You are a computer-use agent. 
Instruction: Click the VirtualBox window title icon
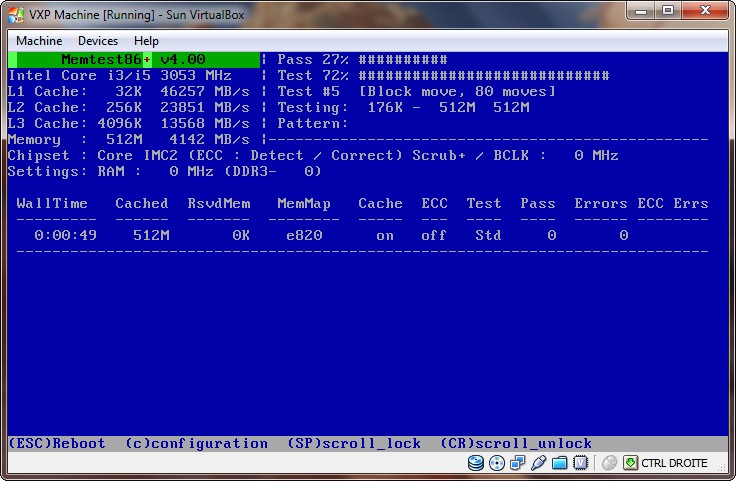[x=16, y=15]
